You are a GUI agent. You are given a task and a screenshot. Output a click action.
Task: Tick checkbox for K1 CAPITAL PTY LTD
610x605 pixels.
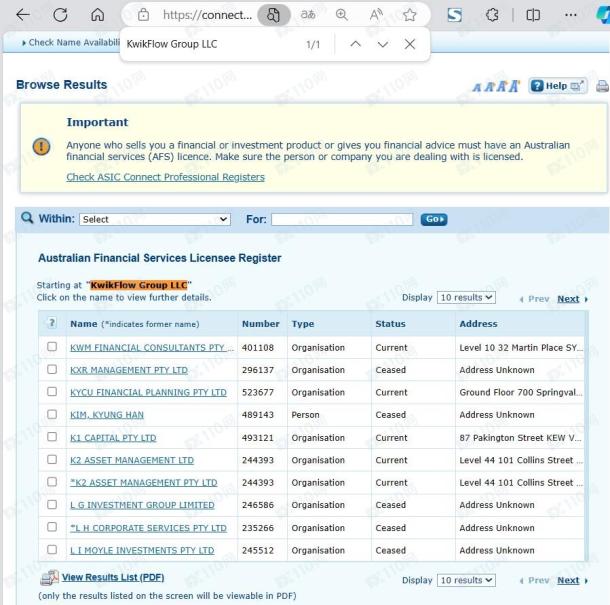coord(52,437)
